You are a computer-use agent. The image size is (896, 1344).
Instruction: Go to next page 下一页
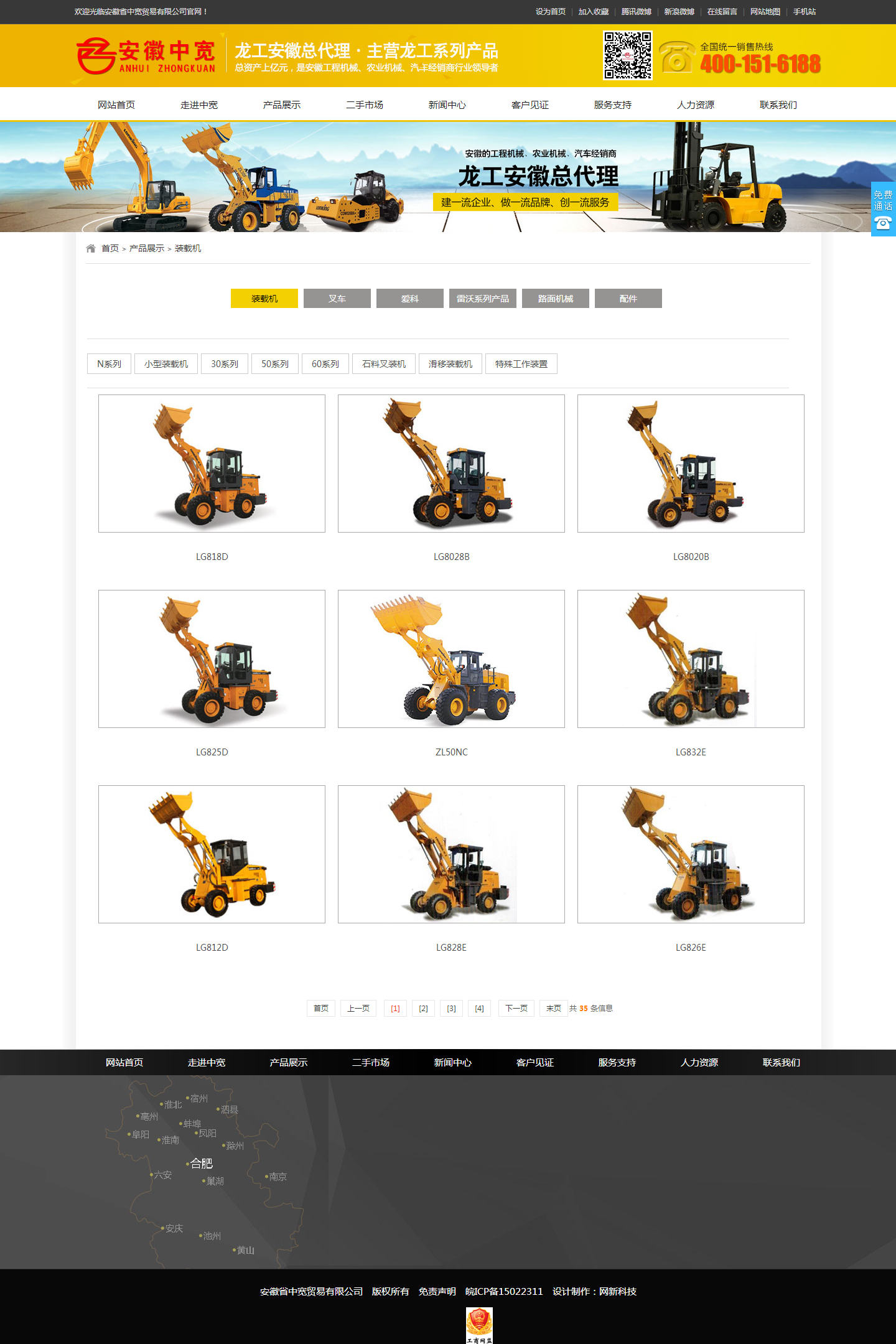(516, 1008)
